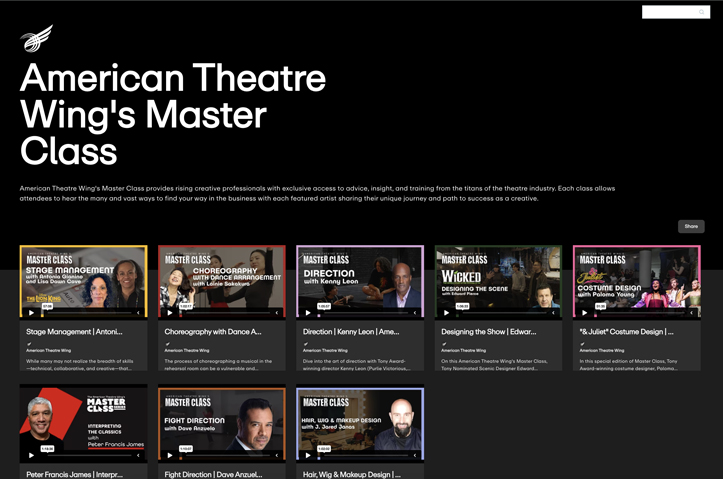Open the 'Hair, Wig & Makeup Design' title link
723x479 pixels.
[352, 474]
